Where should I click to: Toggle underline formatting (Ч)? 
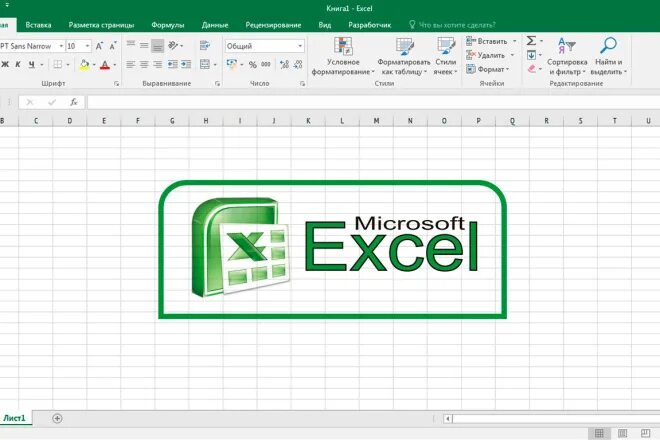(31, 64)
